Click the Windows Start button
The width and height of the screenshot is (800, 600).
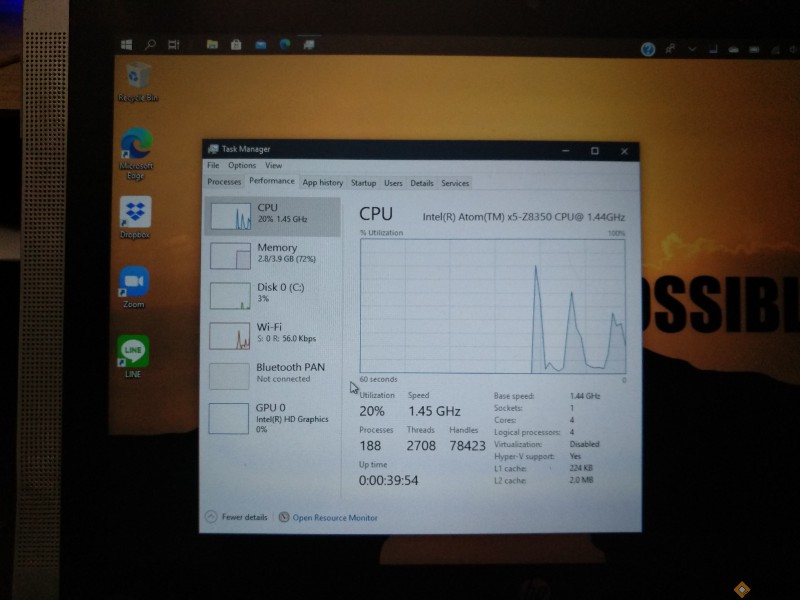point(127,45)
